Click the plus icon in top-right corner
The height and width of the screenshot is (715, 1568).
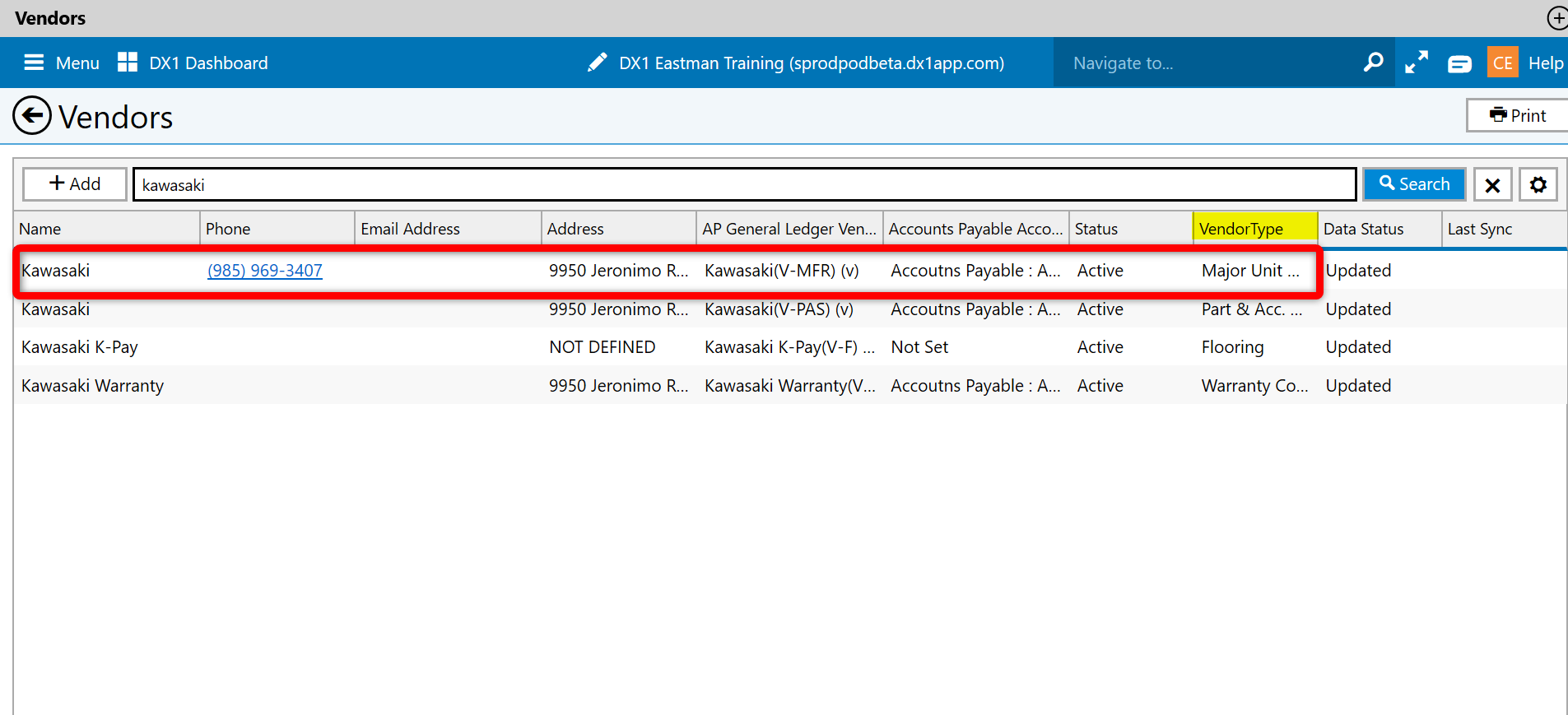[x=1557, y=18]
